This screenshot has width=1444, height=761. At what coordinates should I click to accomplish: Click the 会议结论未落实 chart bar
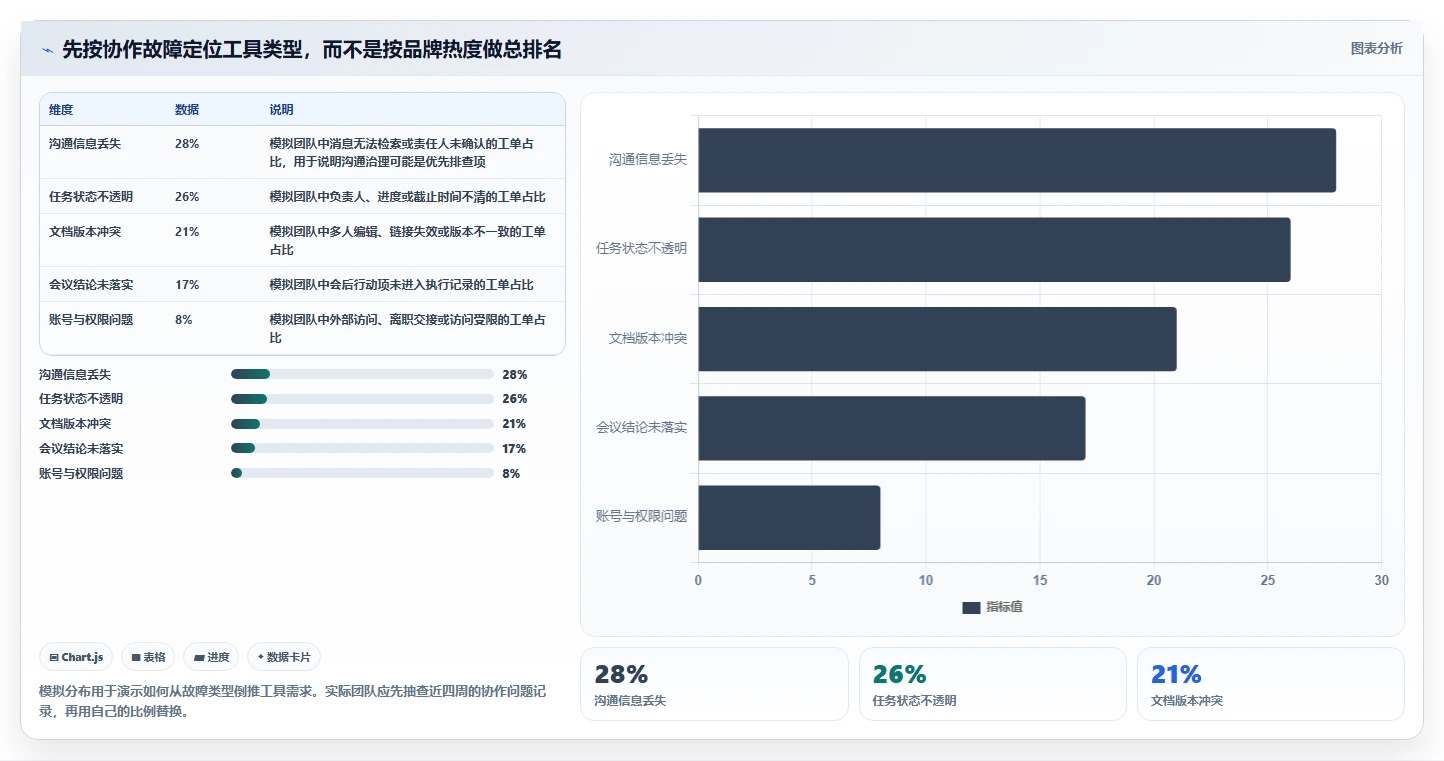(891, 428)
